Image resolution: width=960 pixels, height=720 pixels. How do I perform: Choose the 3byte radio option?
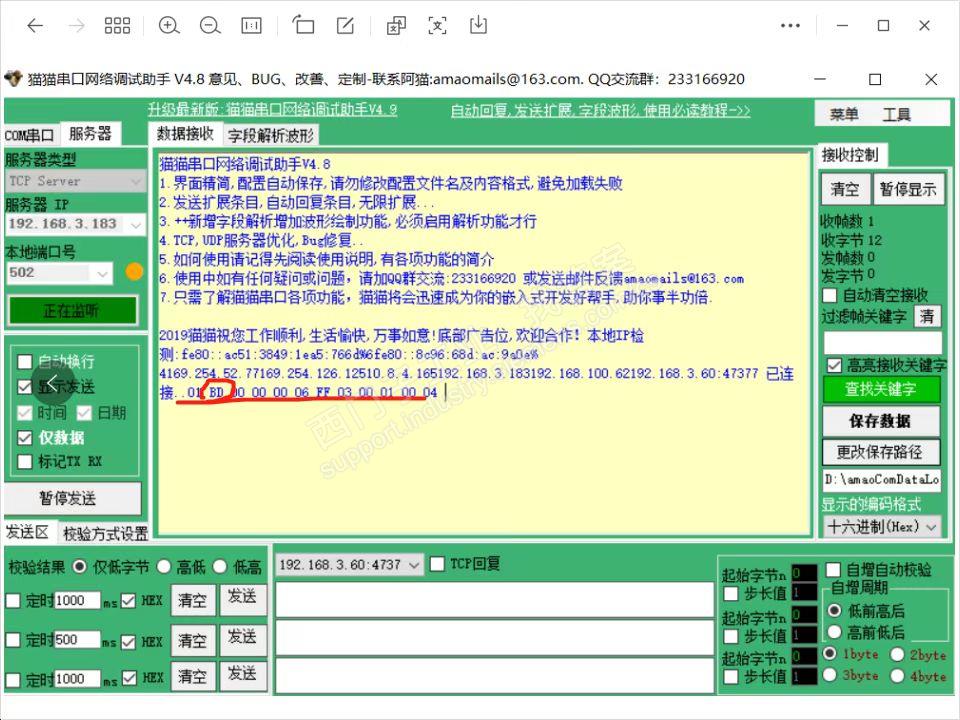(830, 675)
